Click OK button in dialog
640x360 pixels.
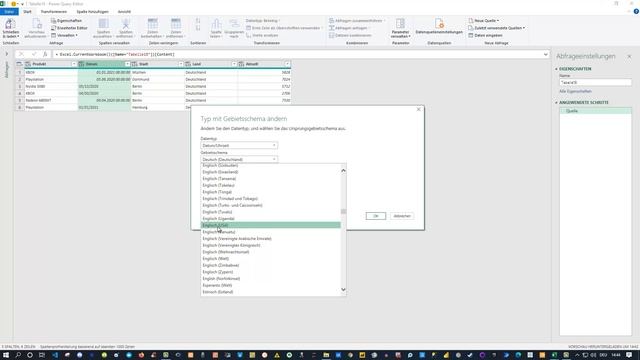[x=376, y=216]
